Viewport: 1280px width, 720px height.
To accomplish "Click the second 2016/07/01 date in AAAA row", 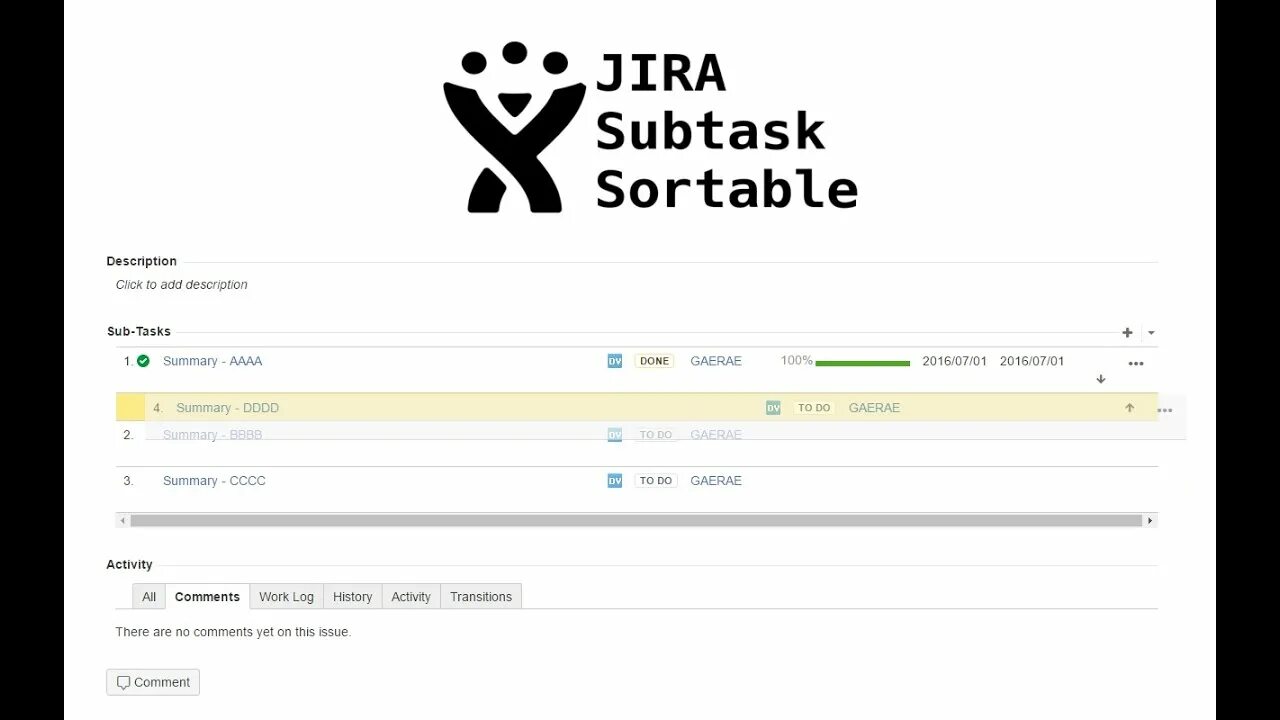I will pos(1032,361).
